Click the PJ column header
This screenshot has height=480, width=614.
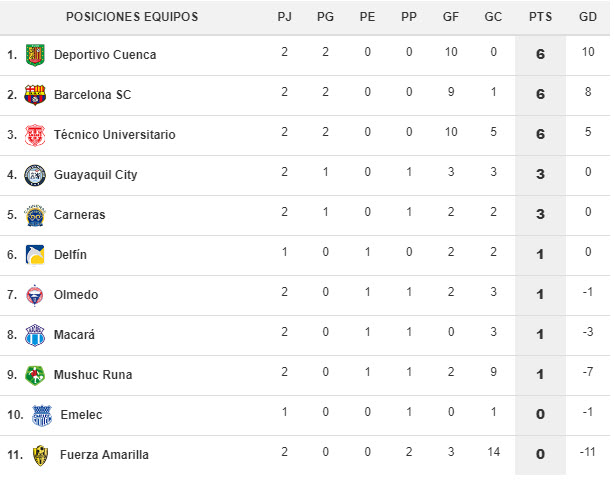click(284, 17)
